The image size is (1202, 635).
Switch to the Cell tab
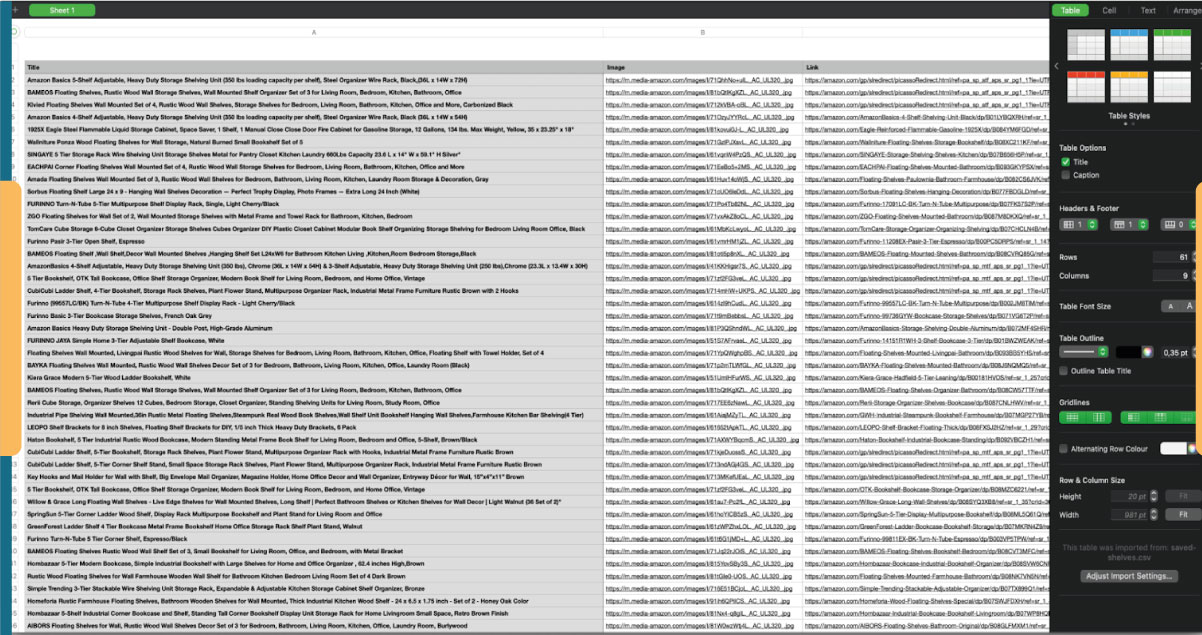[x=1109, y=10]
